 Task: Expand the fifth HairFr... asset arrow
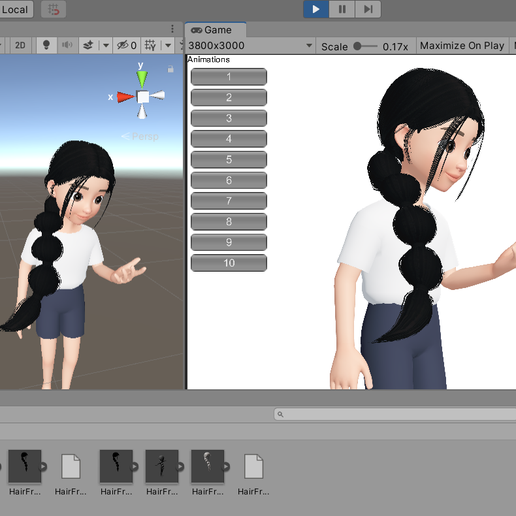coord(226,467)
